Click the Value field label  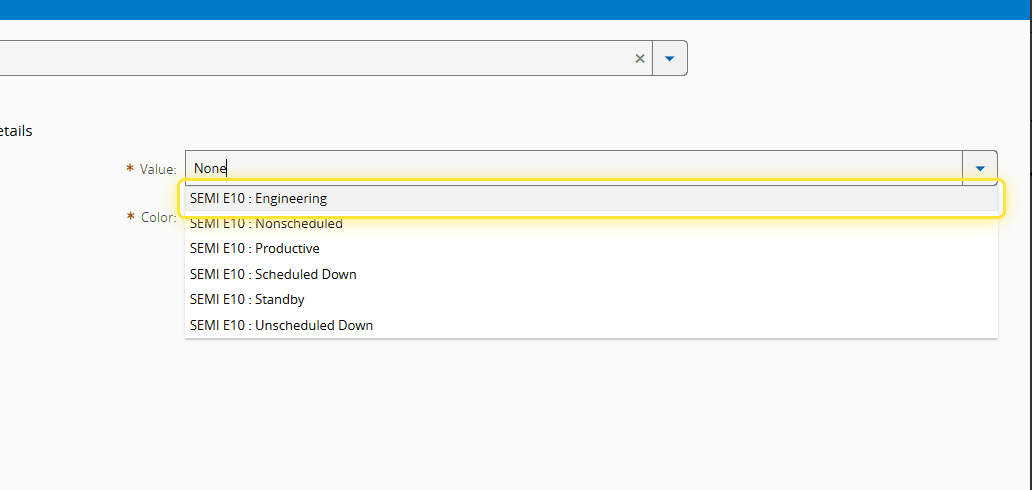pos(158,170)
